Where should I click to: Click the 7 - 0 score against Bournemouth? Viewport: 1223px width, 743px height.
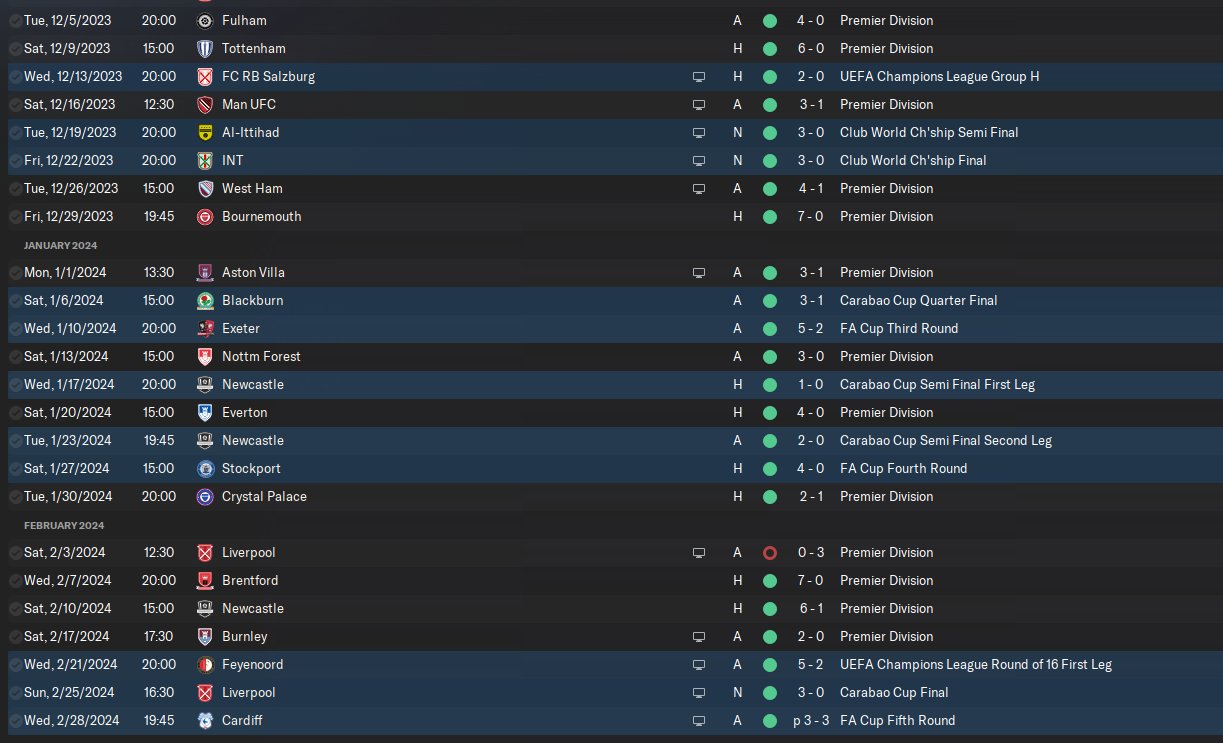click(810, 216)
